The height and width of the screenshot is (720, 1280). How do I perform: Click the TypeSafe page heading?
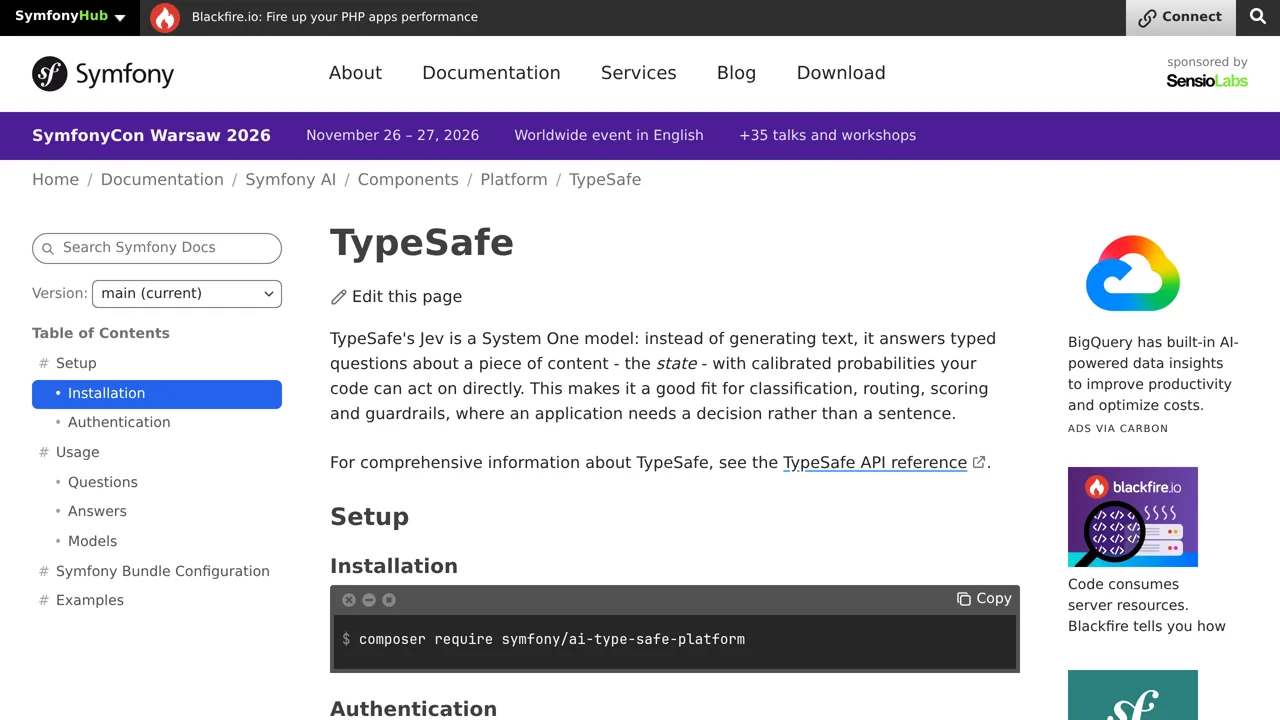[422, 243]
